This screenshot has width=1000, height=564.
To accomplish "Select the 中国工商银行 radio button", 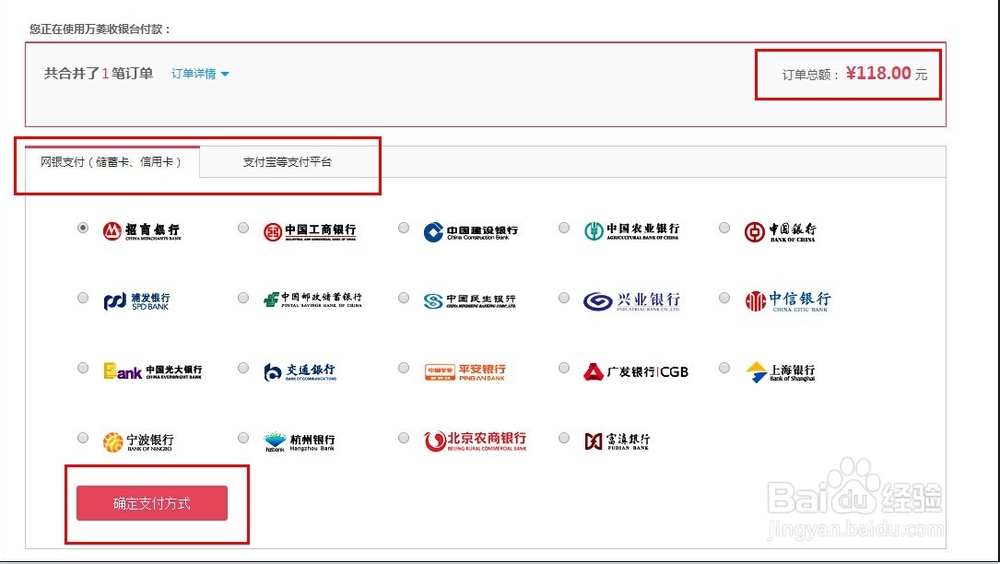I will point(243,228).
